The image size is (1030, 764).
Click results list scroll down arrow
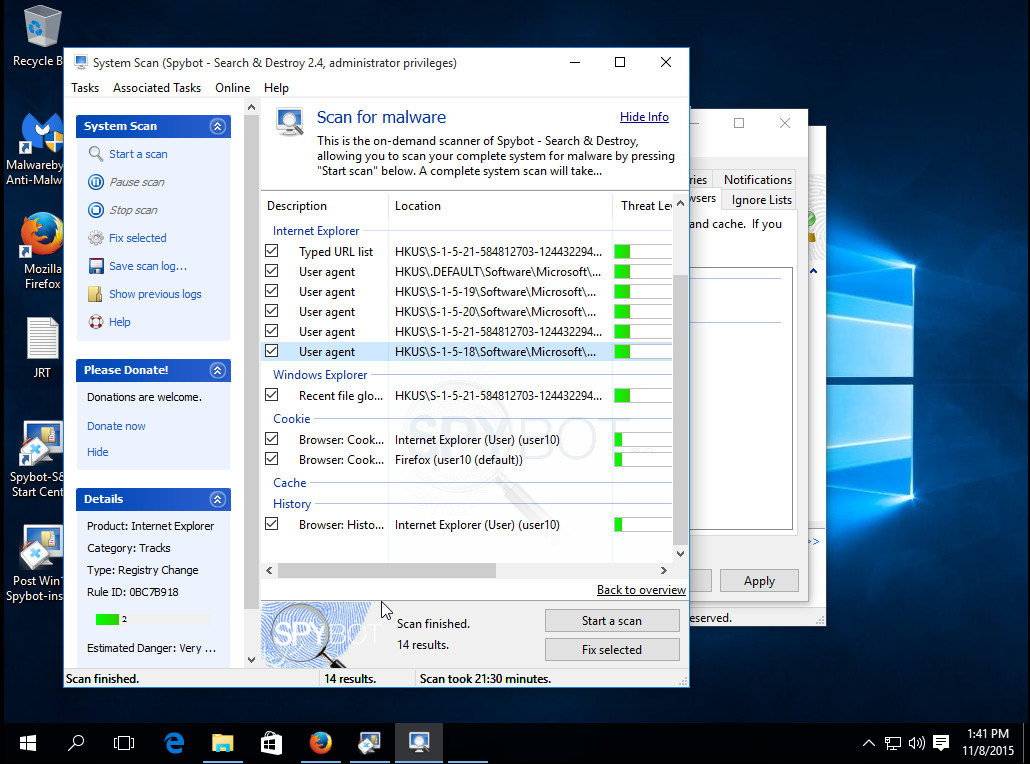tap(681, 554)
